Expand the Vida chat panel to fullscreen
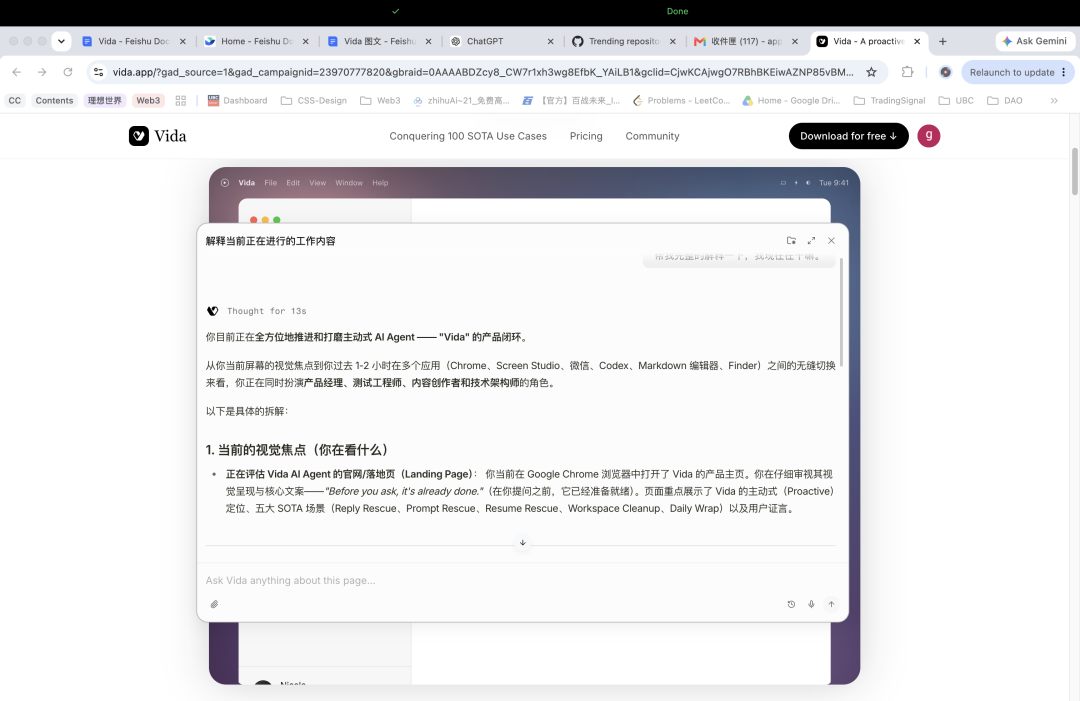The image size is (1080, 701). tap(811, 240)
